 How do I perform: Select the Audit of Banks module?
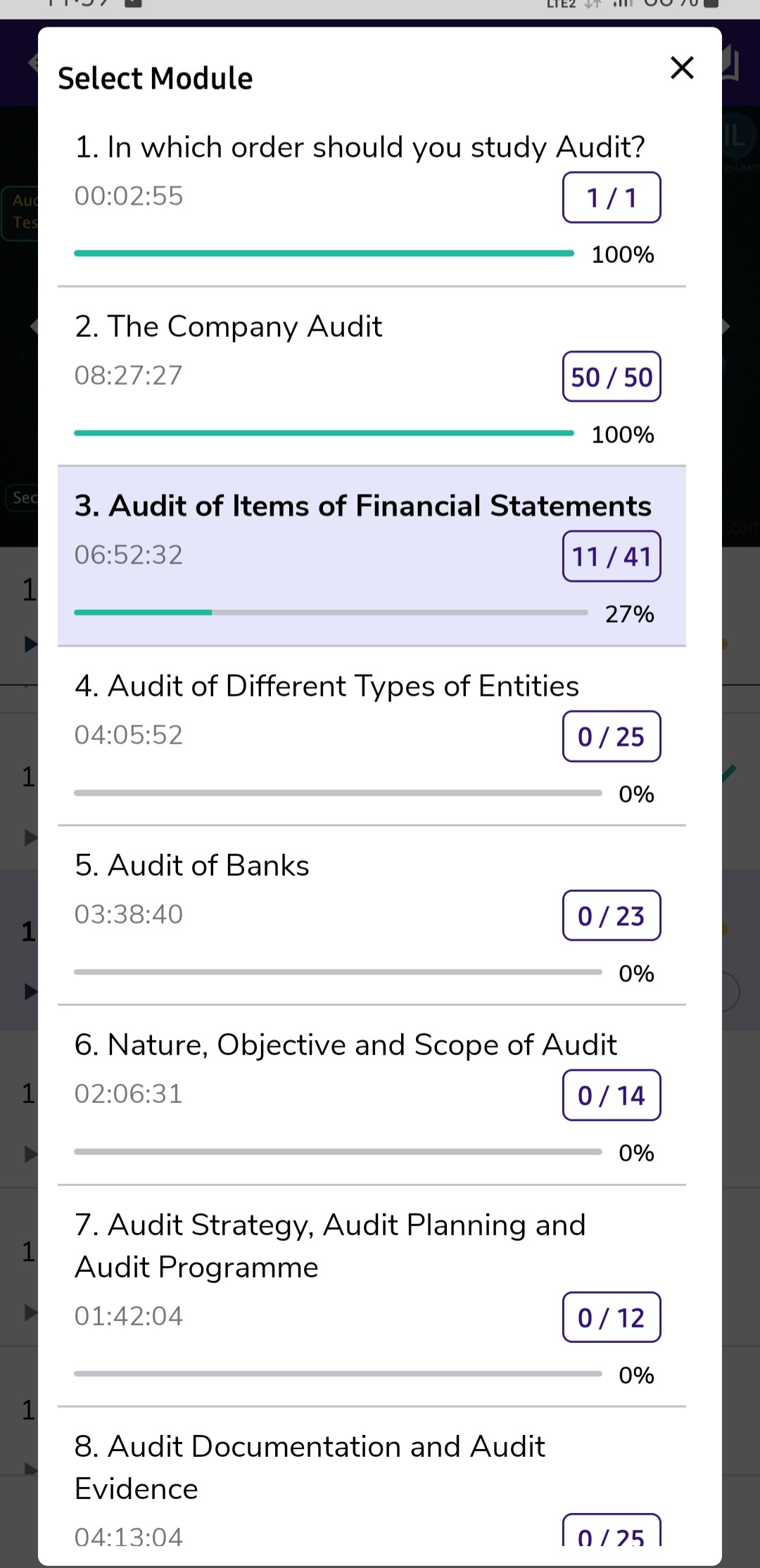pyautogui.click(x=192, y=866)
